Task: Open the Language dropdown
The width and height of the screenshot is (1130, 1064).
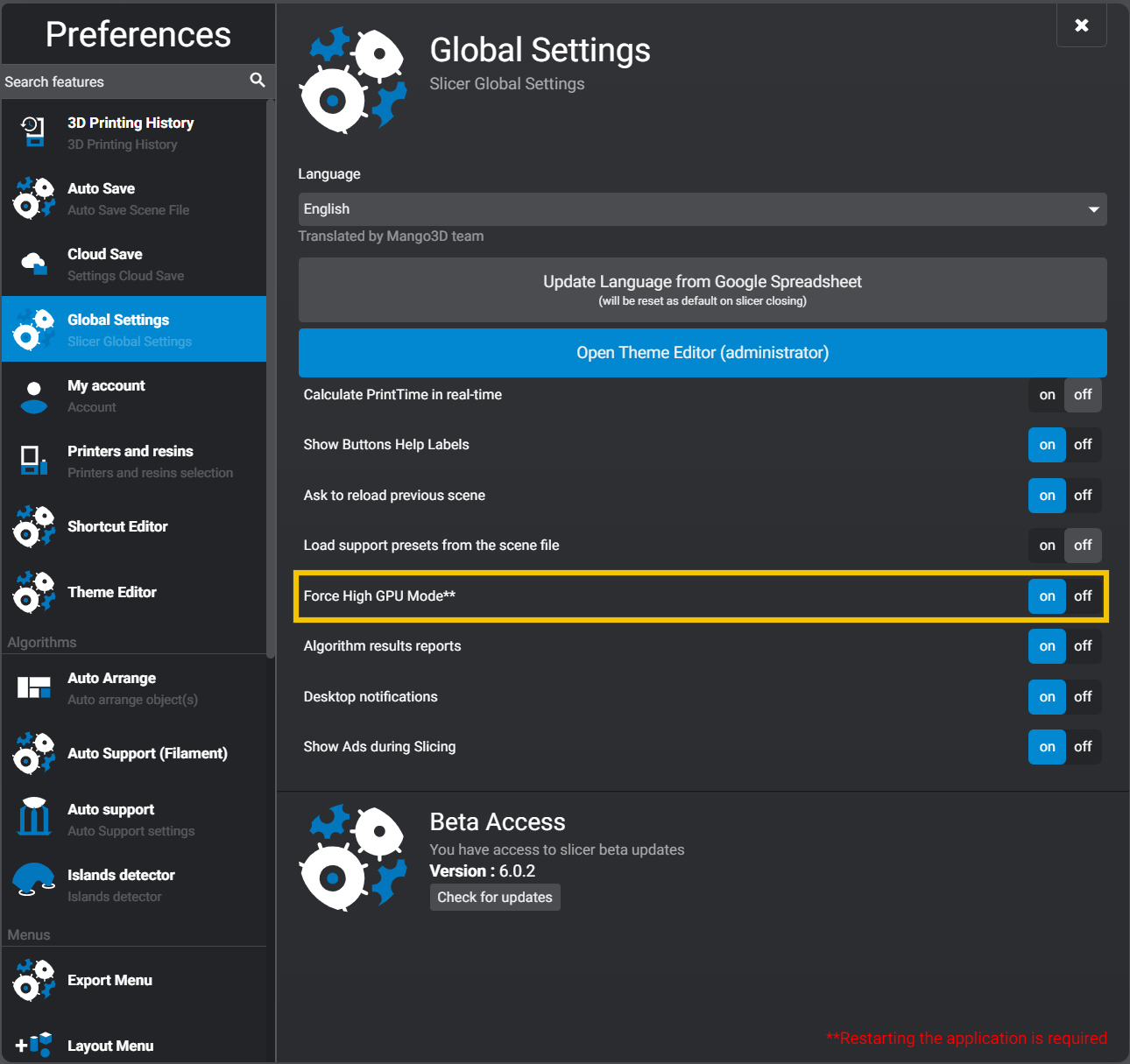Action: [x=1094, y=209]
